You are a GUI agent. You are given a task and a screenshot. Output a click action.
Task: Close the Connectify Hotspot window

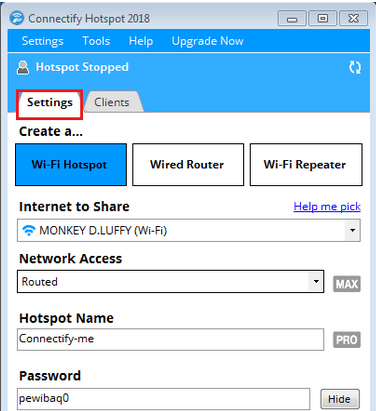tap(353, 18)
